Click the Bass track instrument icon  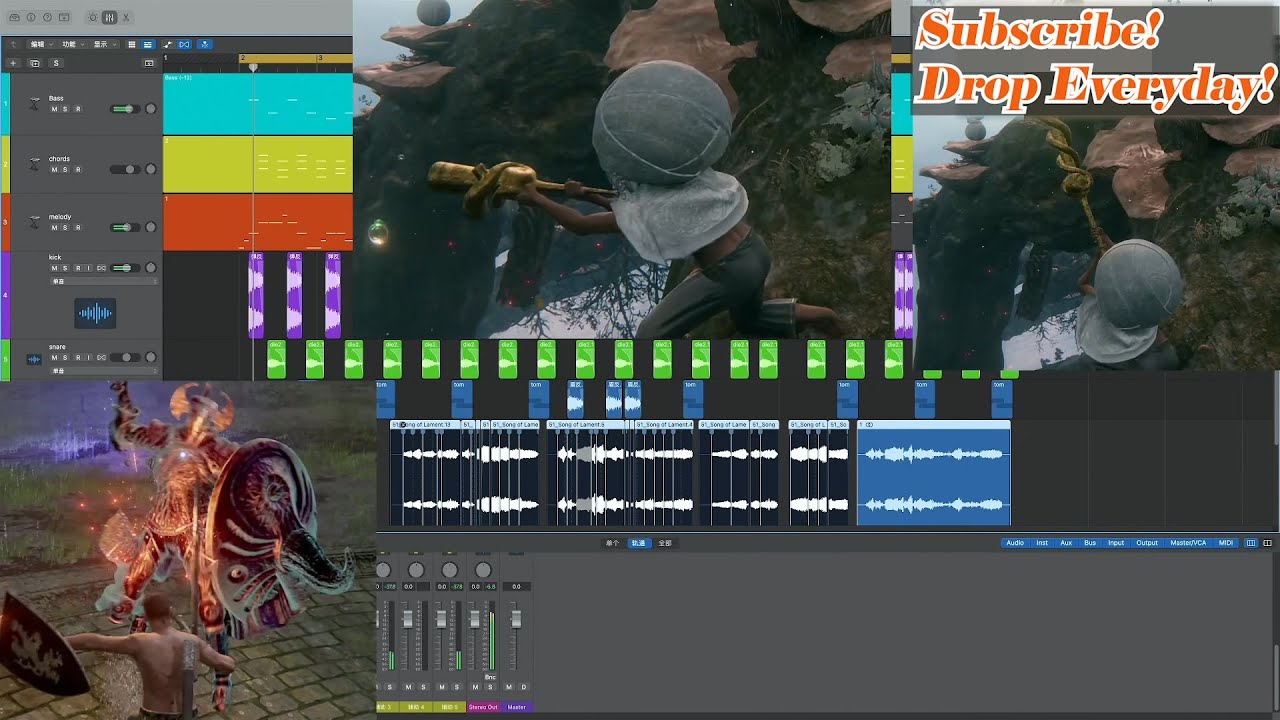(x=35, y=103)
